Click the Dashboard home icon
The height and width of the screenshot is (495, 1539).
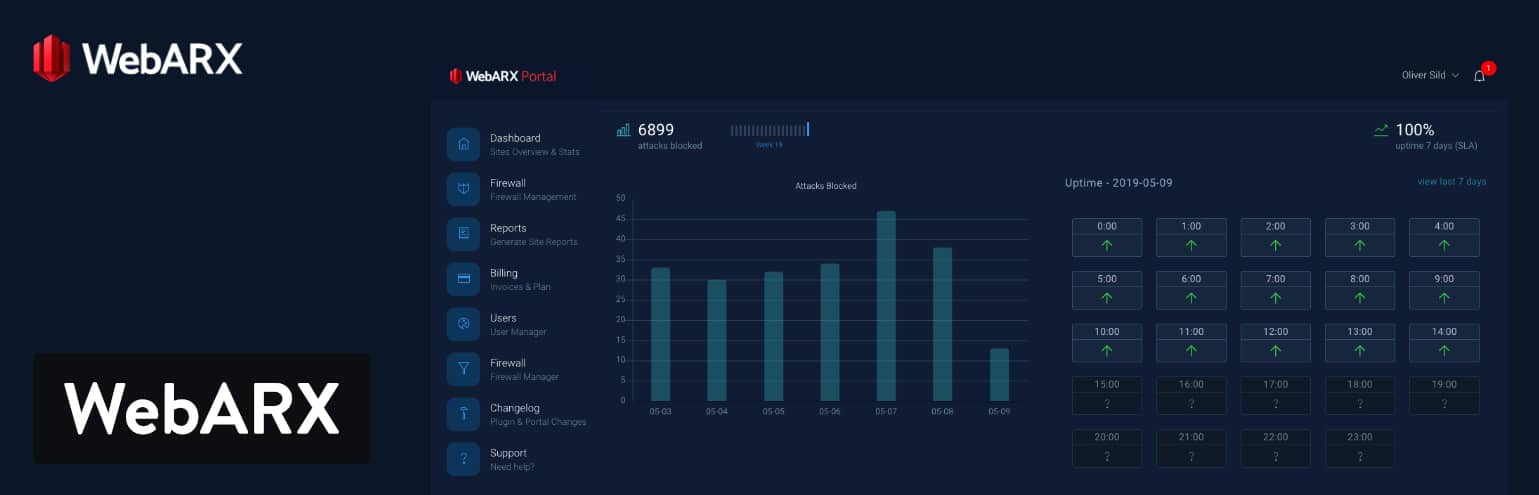pos(463,144)
